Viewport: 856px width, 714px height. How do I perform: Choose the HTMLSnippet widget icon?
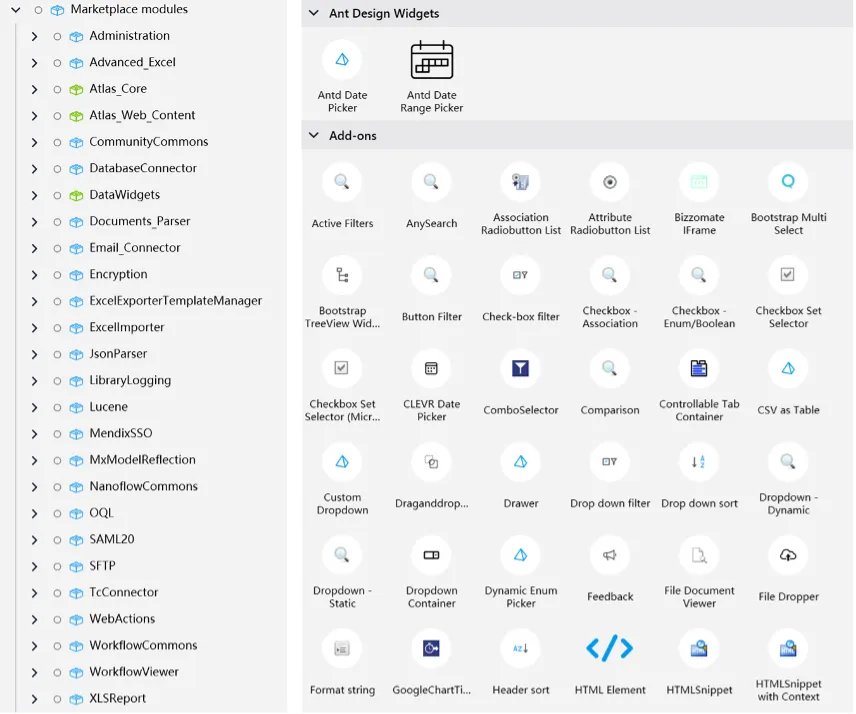pyautogui.click(x=699, y=648)
